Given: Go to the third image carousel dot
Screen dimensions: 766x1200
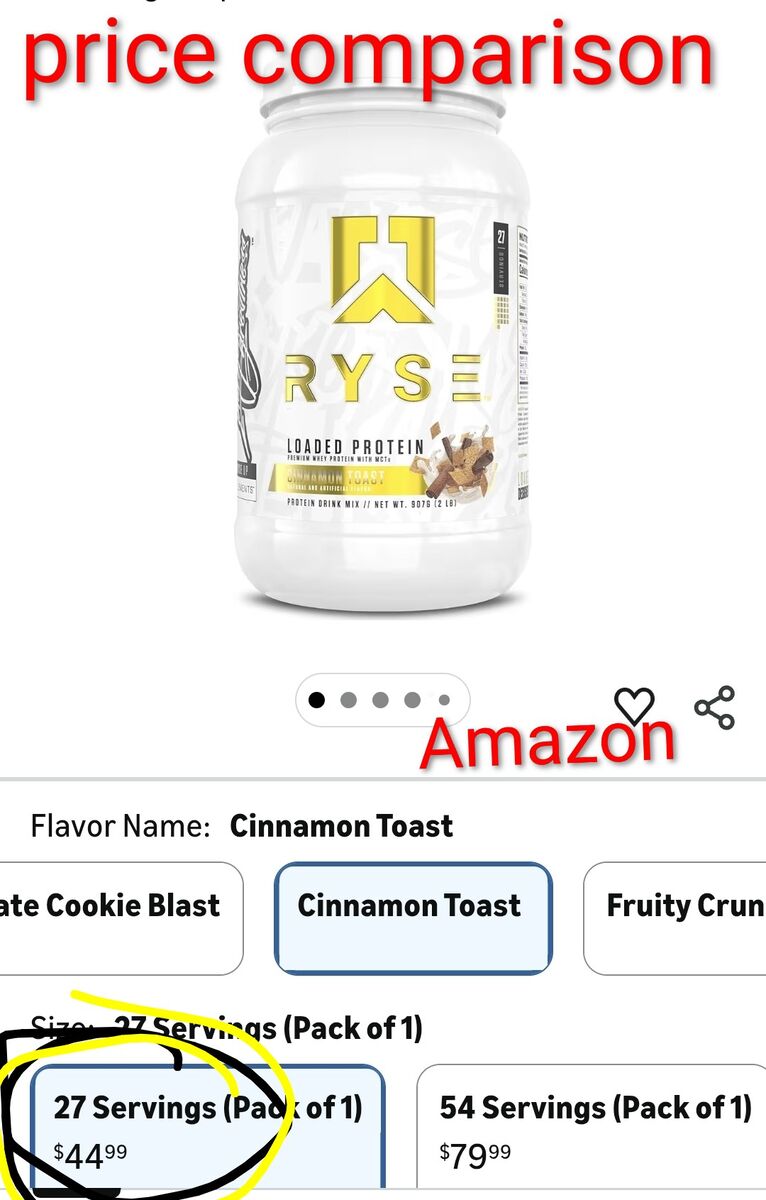Looking at the screenshot, I should 380,700.
